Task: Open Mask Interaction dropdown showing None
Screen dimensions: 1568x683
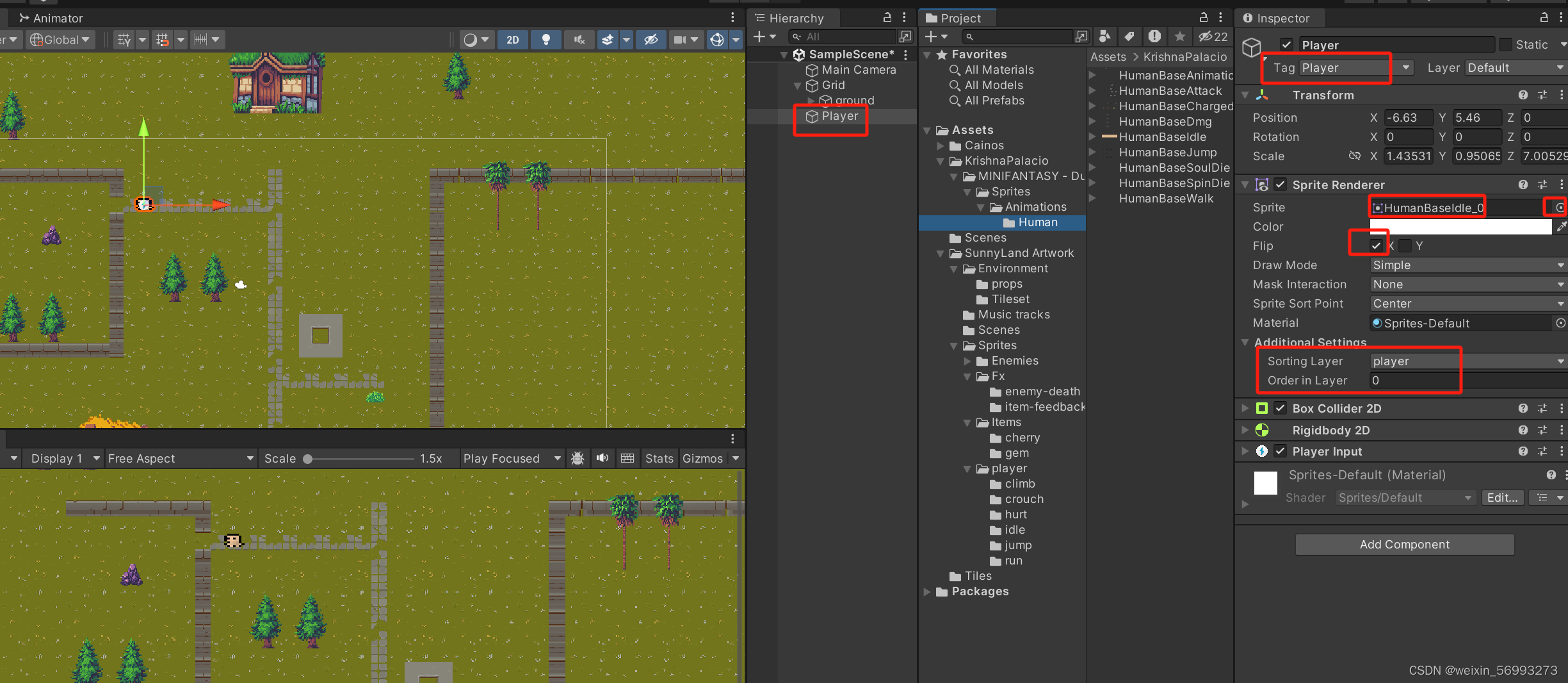Action: pyautogui.click(x=1467, y=284)
